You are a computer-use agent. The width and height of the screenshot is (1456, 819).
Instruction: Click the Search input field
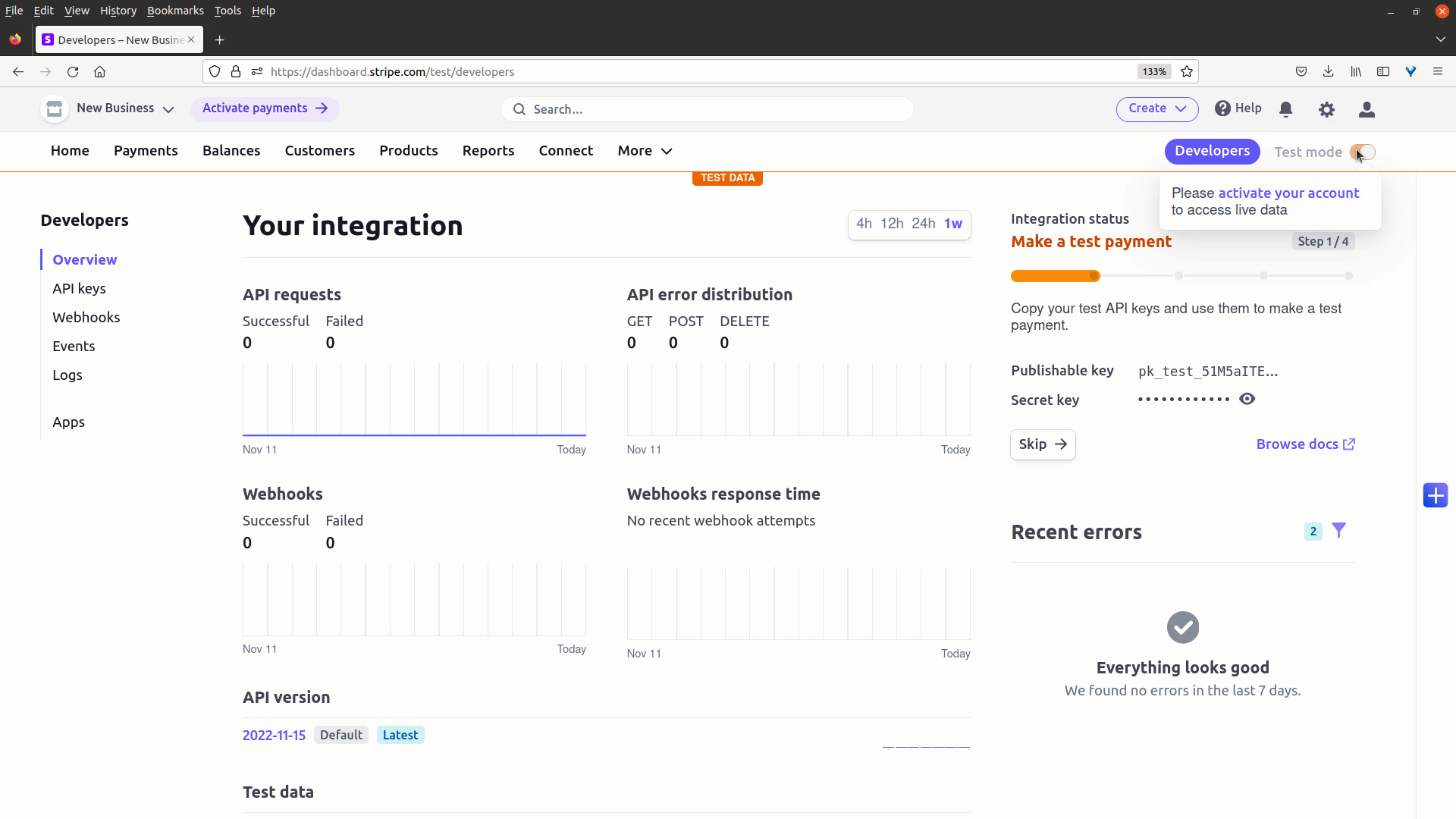click(x=708, y=109)
